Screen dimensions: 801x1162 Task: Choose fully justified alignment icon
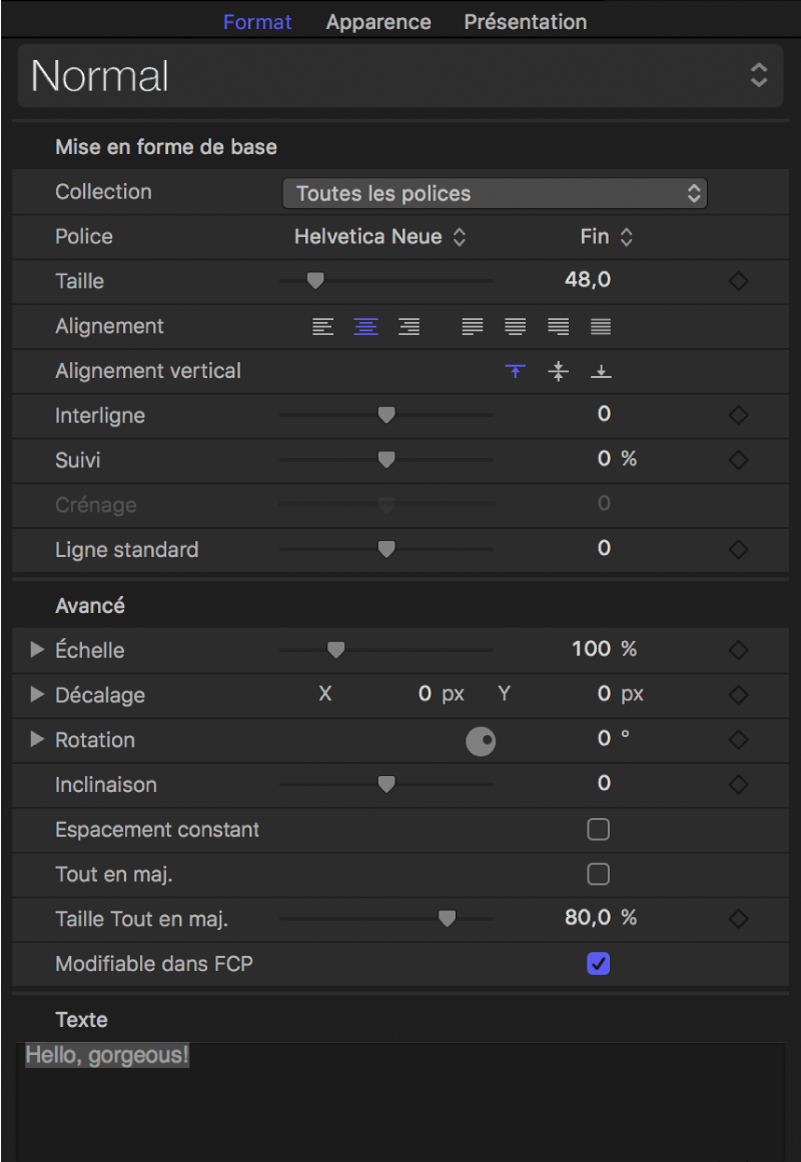coord(601,327)
